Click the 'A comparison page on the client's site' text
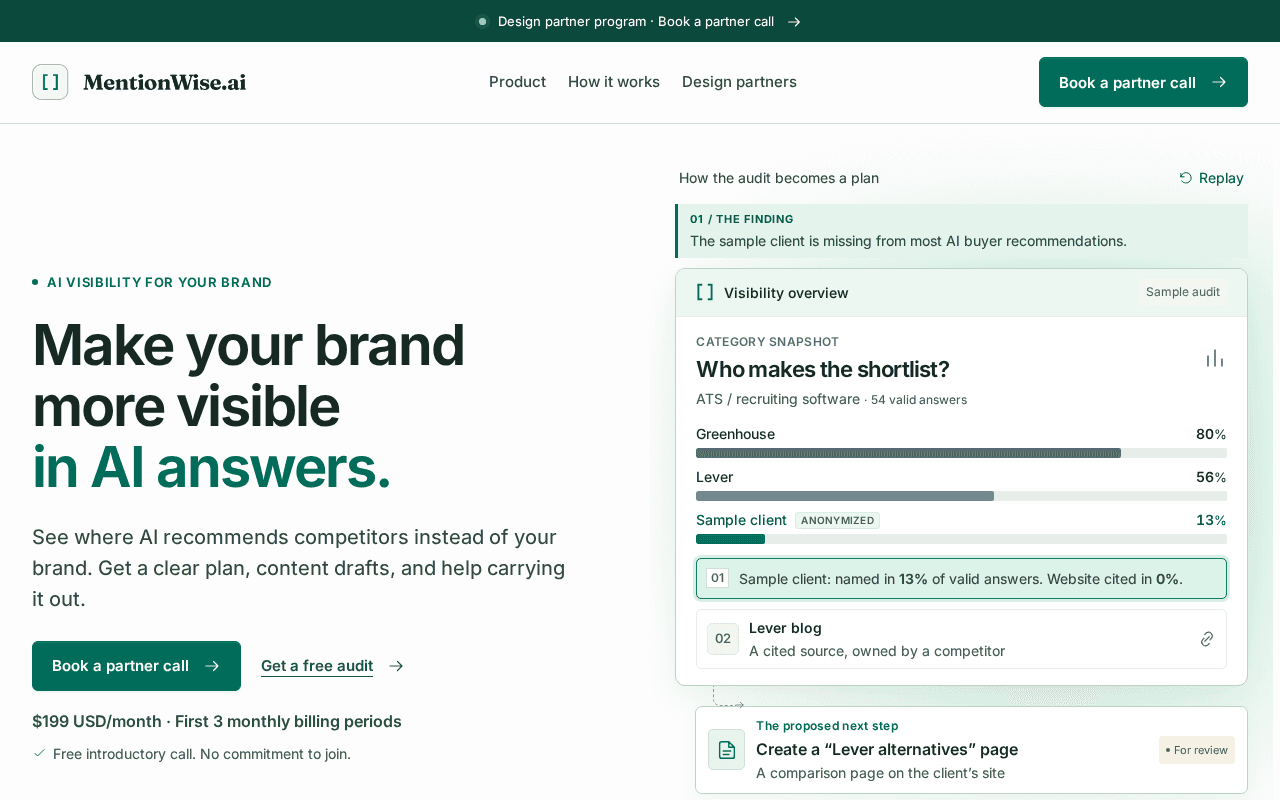The height and width of the screenshot is (800, 1280). point(880,773)
